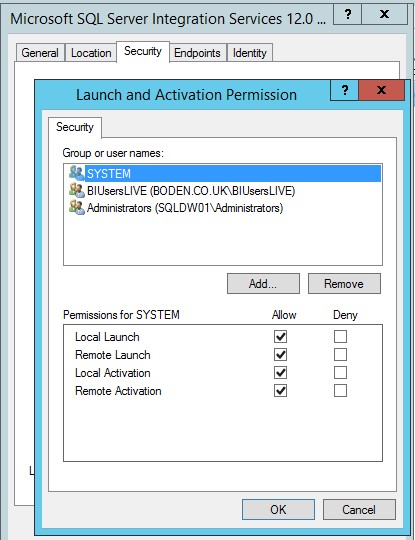Click the Cancel button
Screen dimensions: 415x540
[x=359, y=510]
